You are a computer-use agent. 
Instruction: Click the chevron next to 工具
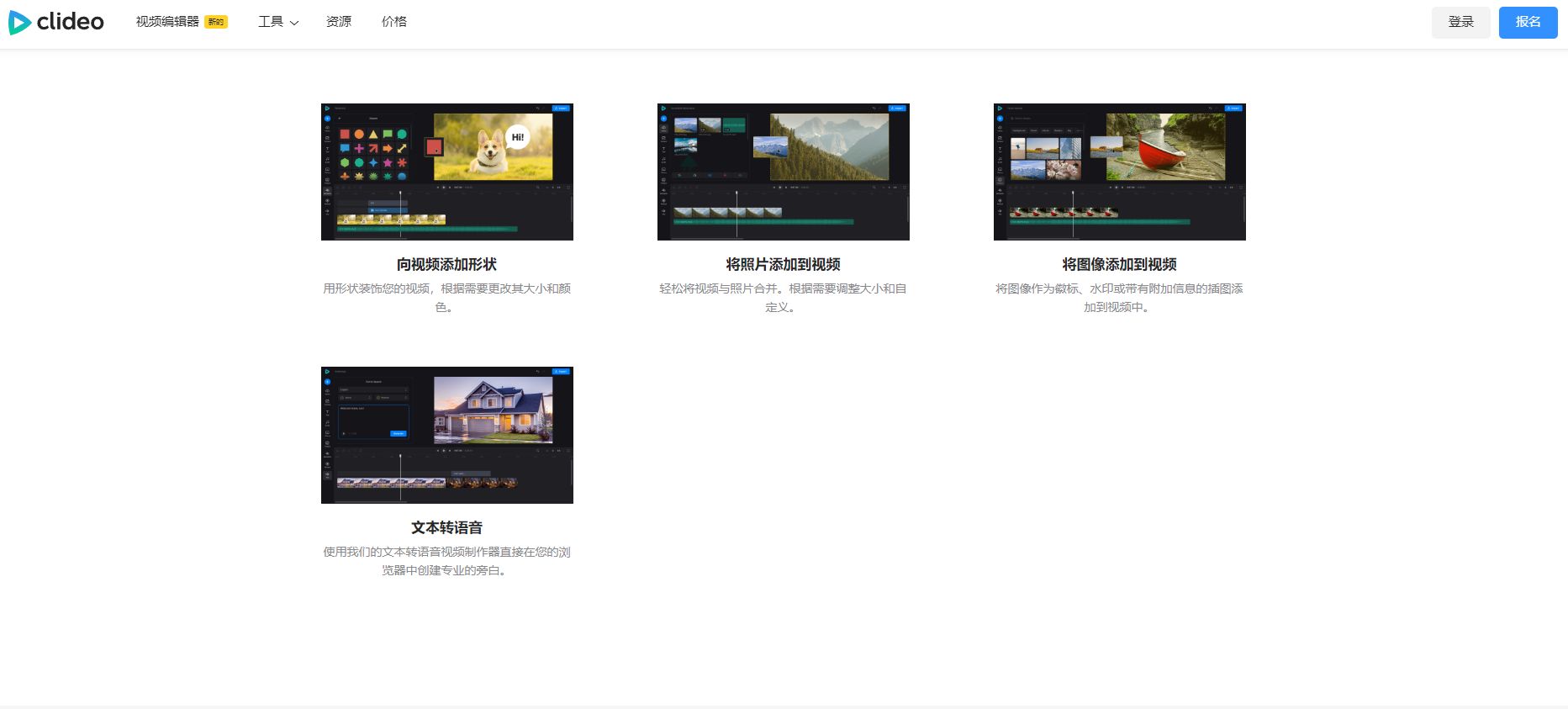tap(294, 23)
